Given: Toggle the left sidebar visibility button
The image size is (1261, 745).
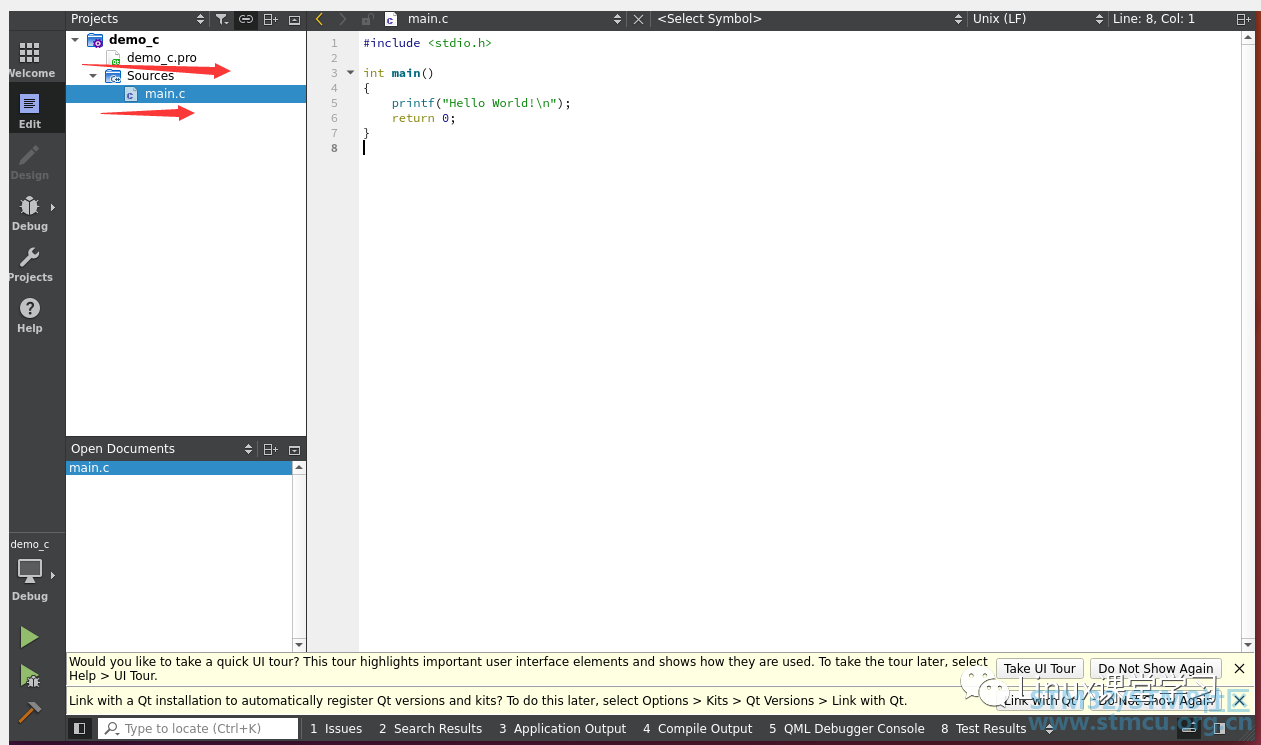Looking at the screenshot, I should 79,729.
